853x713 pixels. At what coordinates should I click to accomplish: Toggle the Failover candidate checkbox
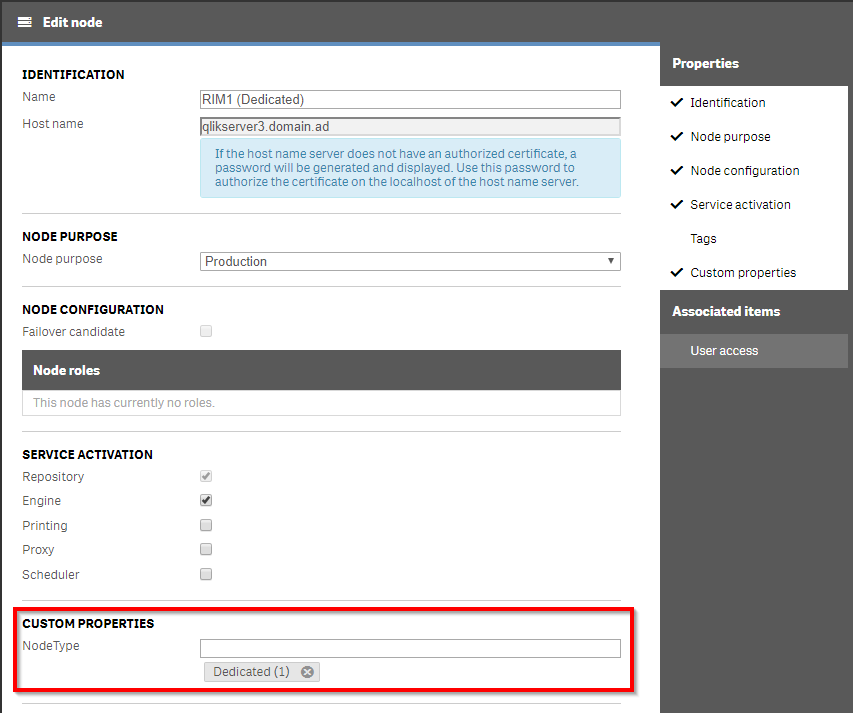(206, 331)
